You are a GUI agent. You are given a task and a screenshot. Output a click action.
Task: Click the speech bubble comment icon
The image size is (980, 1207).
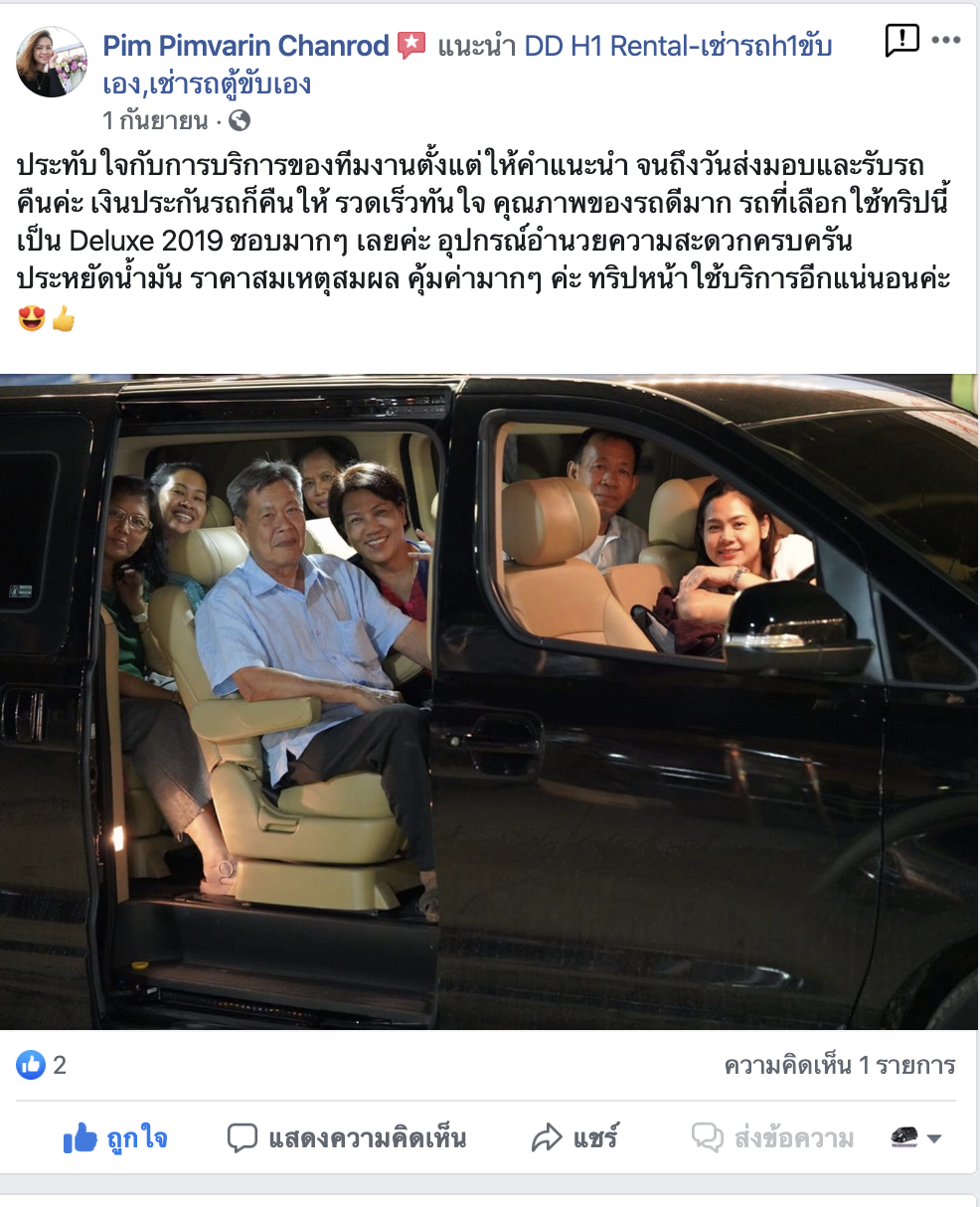243,1138
